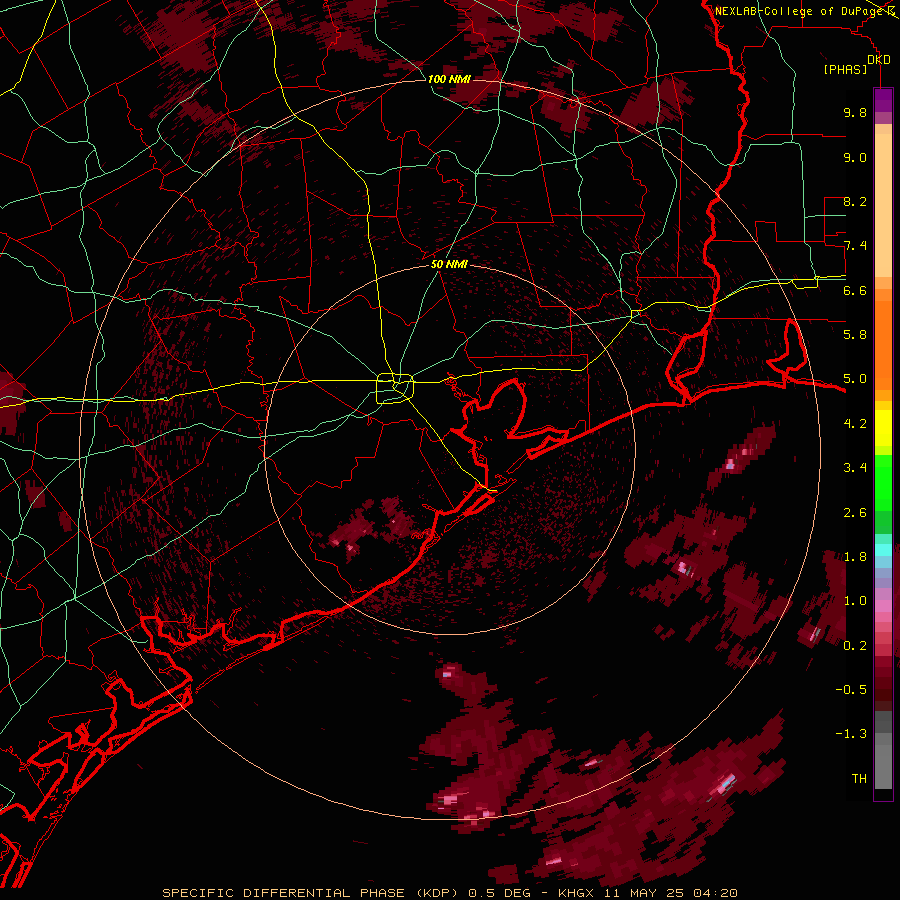Click the 8.2 value on color scale
Viewport: 900px width, 900px height.
click(855, 201)
